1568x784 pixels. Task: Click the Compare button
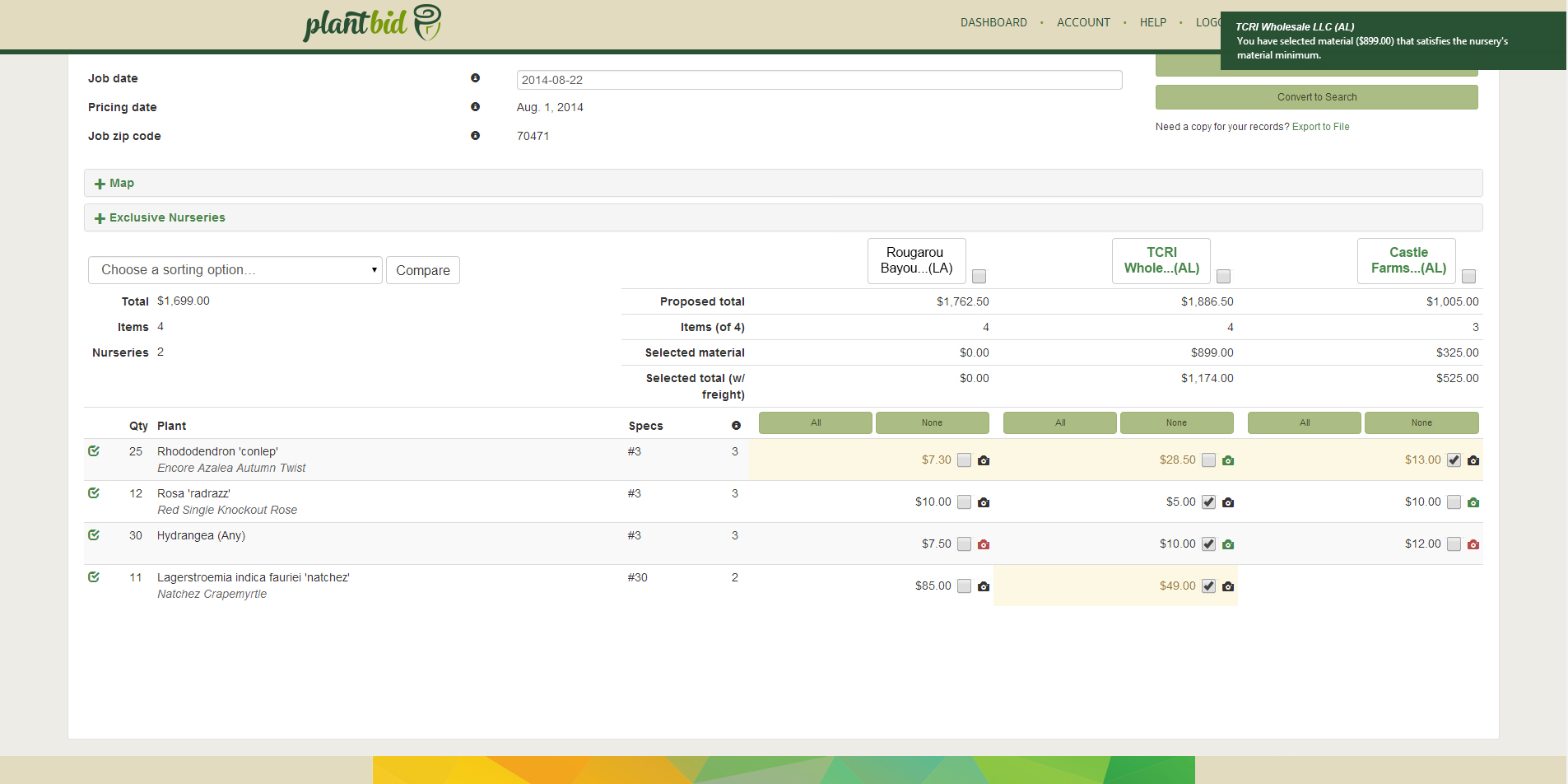pos(423,270)
